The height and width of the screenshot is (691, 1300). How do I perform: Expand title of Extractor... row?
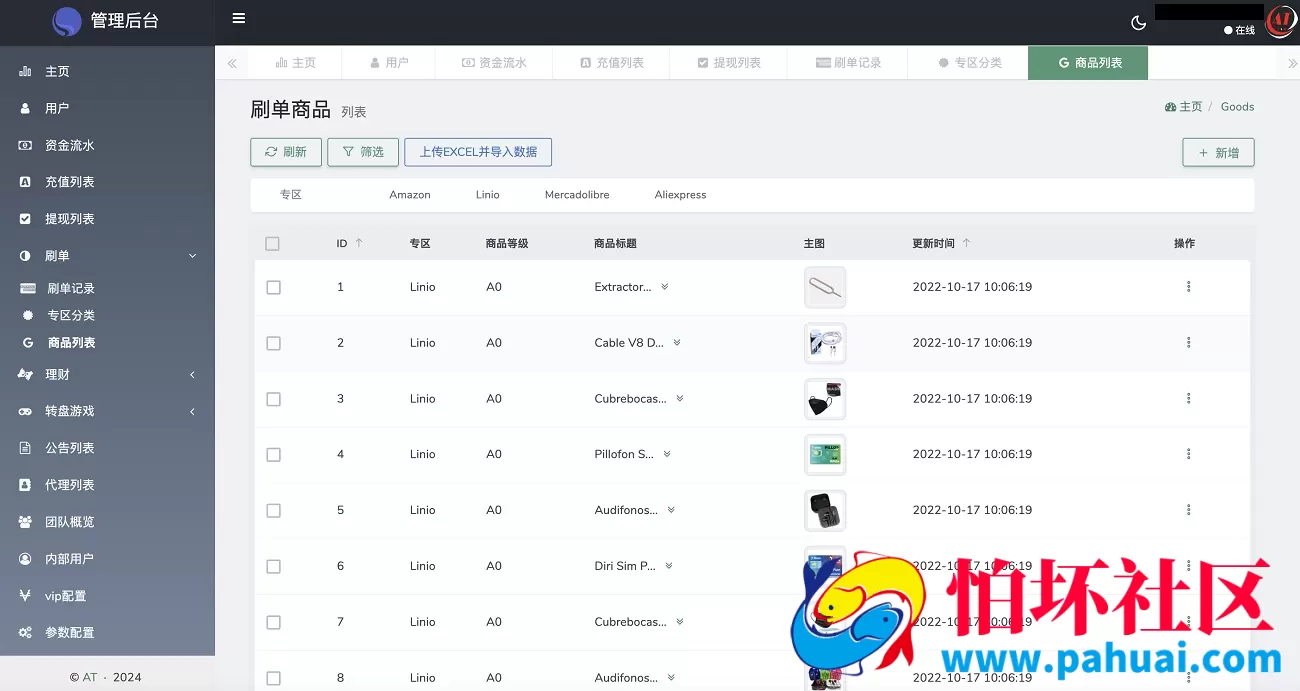(x=664, y=287)
